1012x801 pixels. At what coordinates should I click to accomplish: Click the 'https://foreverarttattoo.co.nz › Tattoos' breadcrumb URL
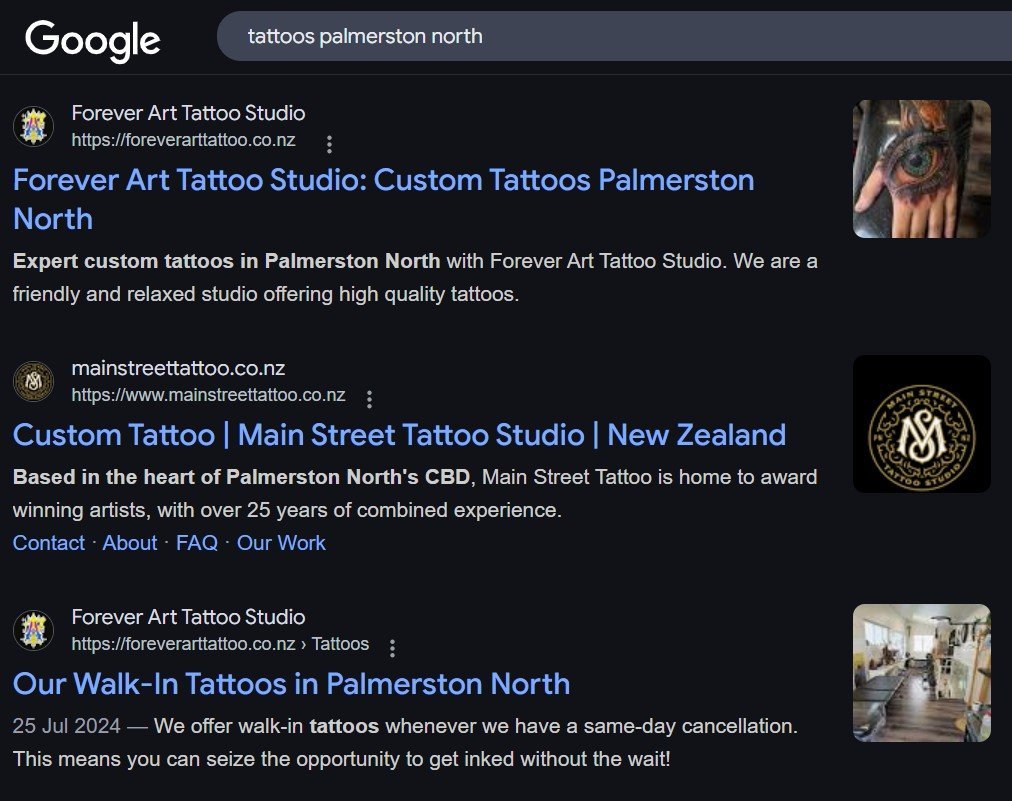tap(220, 644)
